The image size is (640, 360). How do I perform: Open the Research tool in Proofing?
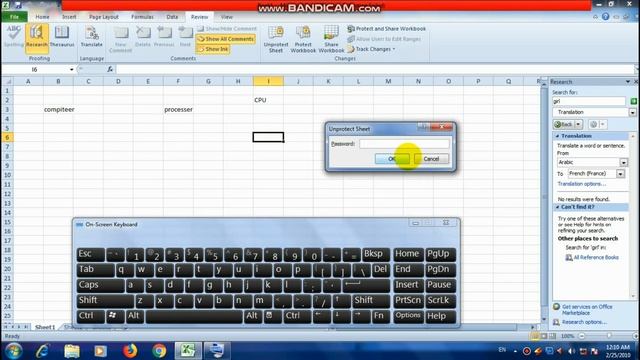(x=37, y=38)
